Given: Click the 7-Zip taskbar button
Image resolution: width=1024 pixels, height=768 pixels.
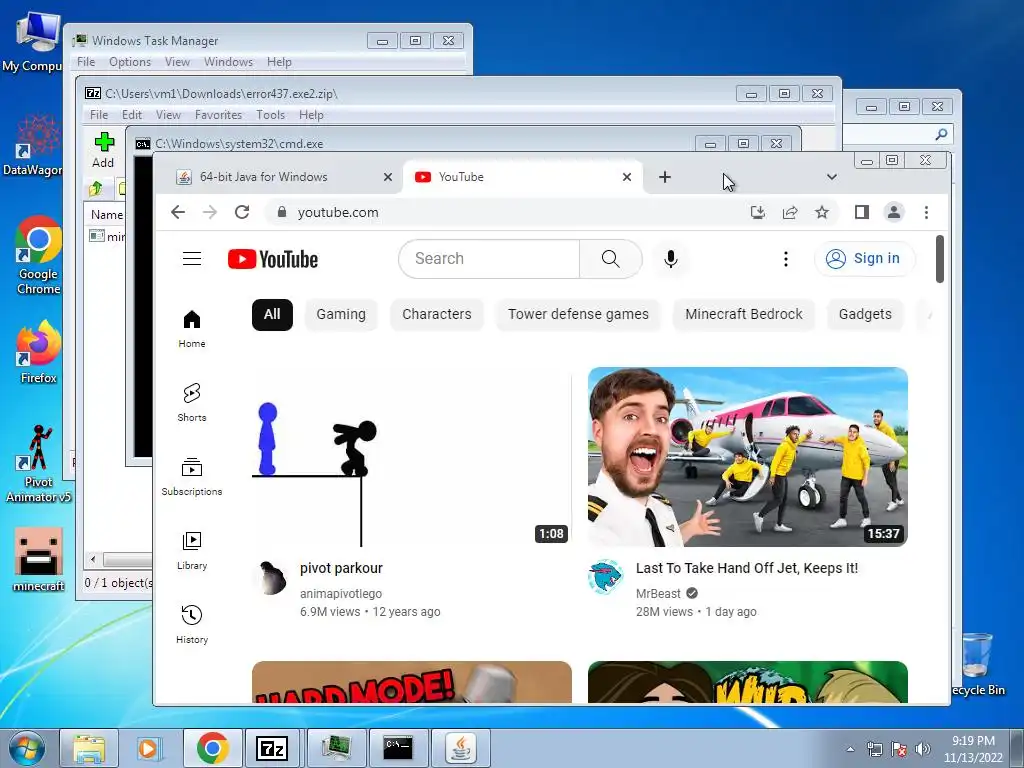Looking at the screenshot, I should click(x=272, y=748).
